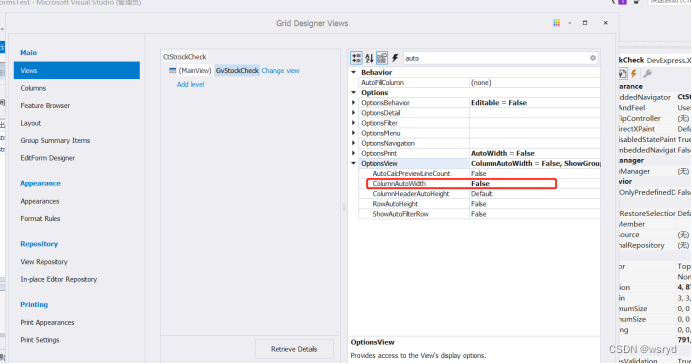Open the skin selector icon in title bar
692x364 pixels.
[557, 23]
